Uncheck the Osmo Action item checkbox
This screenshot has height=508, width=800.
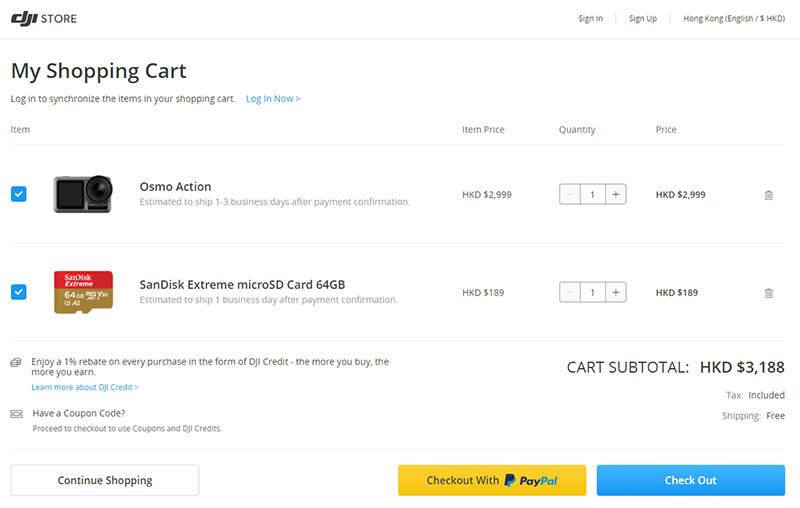click(19, 194)
